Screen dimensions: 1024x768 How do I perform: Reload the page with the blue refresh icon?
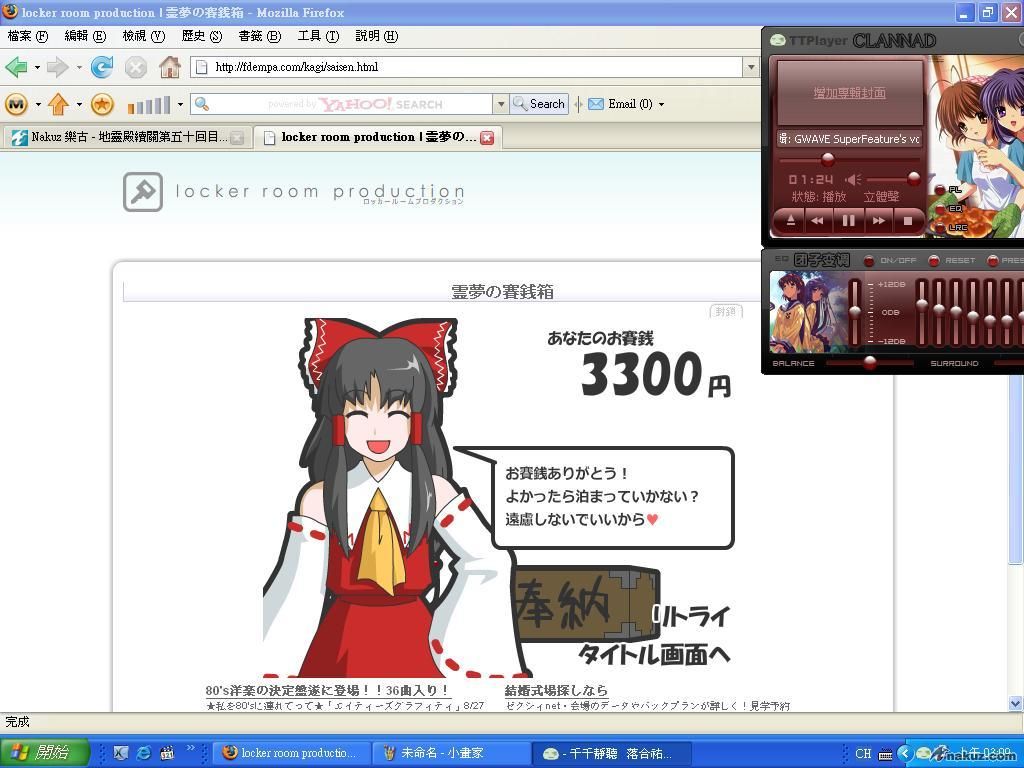click(102, 67)
